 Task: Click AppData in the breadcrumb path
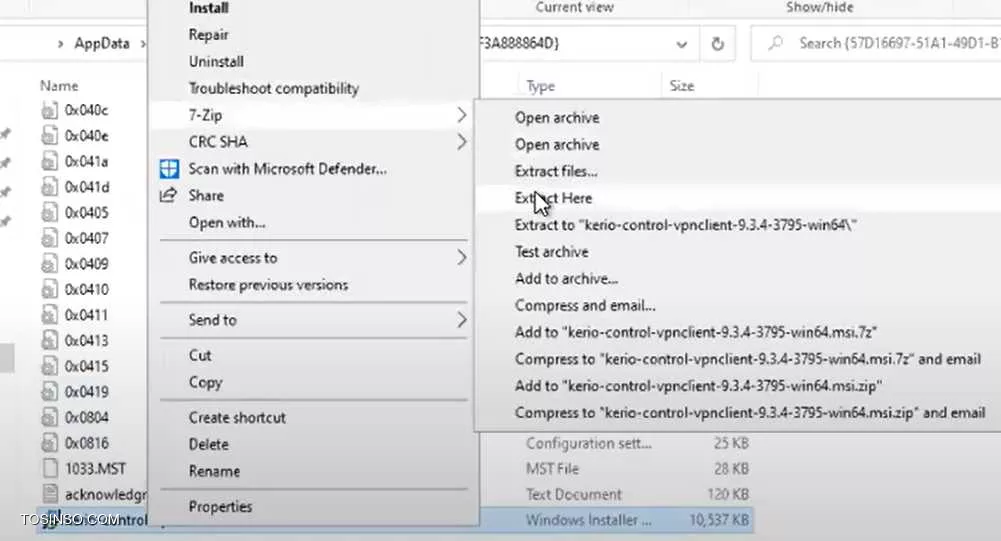(x=102, y=43)
